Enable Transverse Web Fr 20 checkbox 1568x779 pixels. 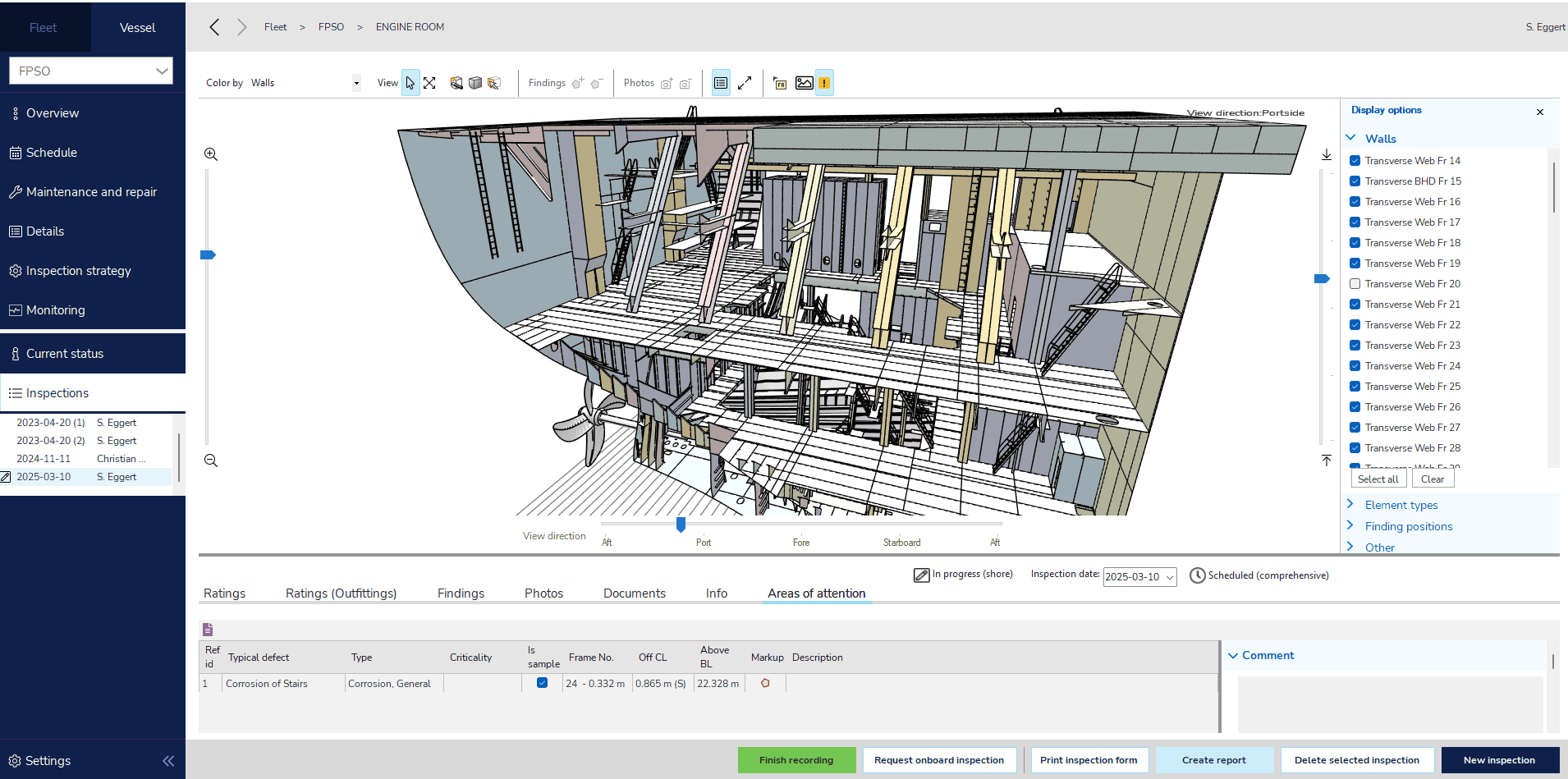click(1355, 284)
